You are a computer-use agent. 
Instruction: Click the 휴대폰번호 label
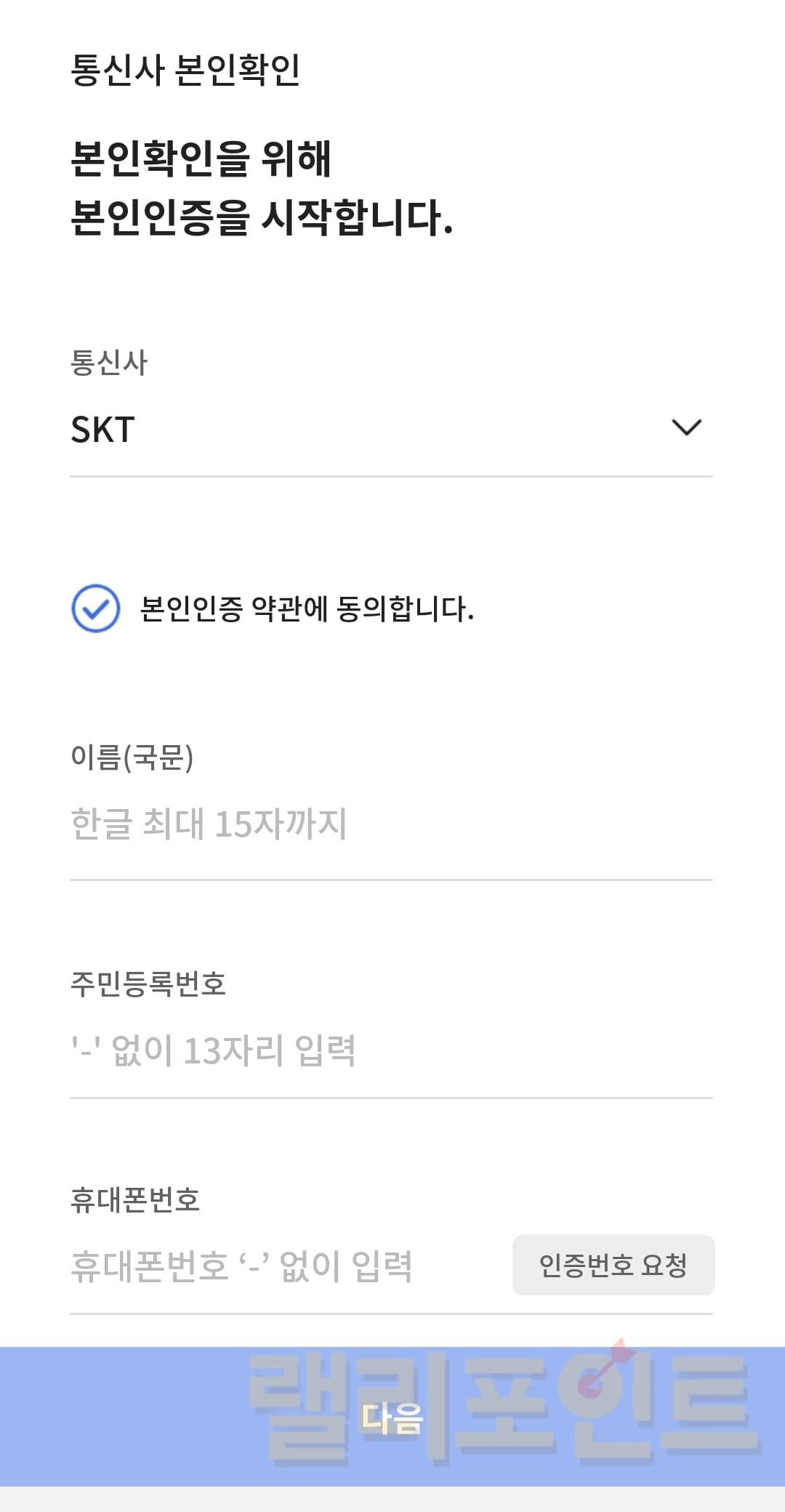click(135, 1199)
